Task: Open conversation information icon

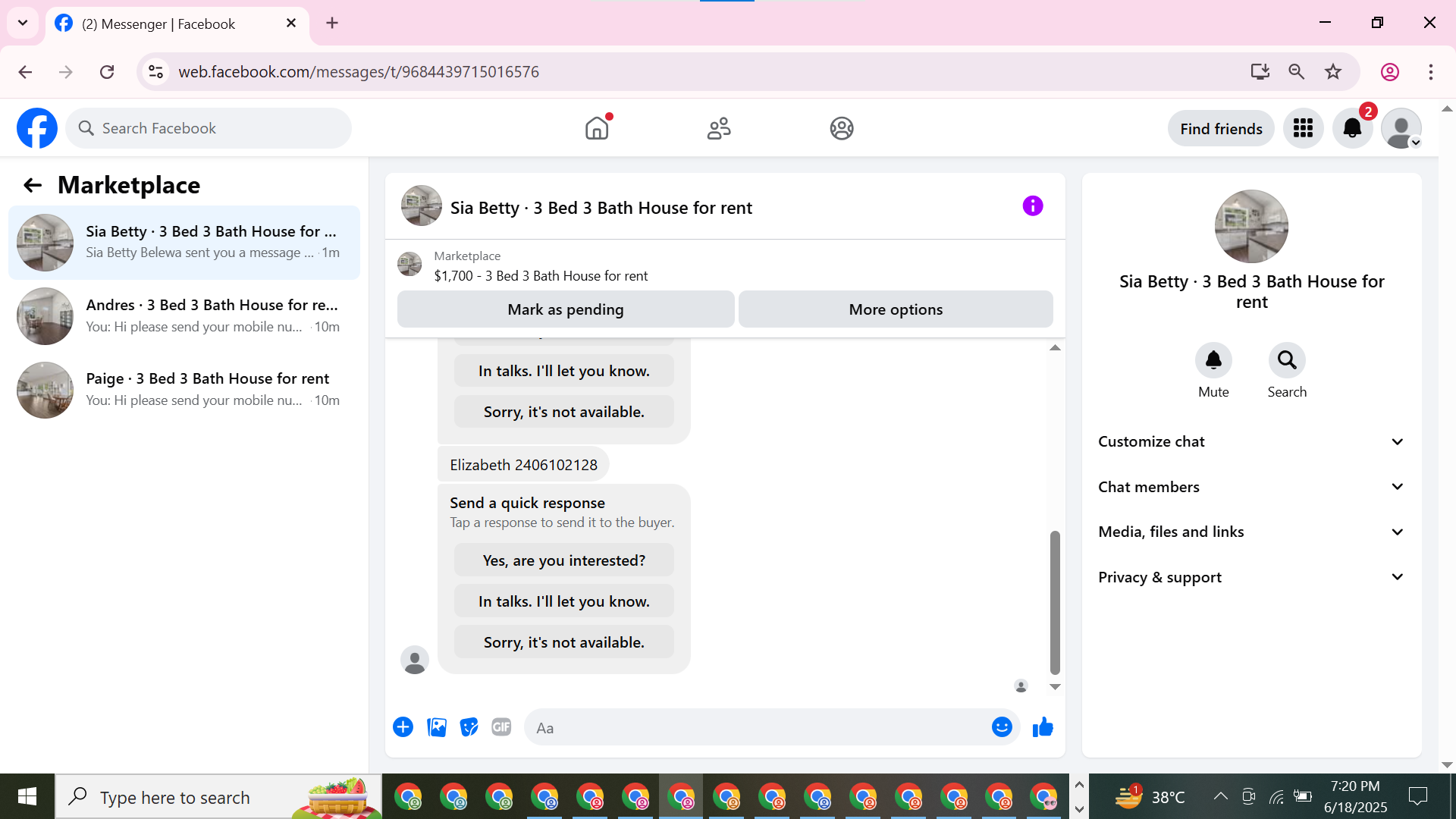Action: pyautogui.click(x=1032, y=206)
